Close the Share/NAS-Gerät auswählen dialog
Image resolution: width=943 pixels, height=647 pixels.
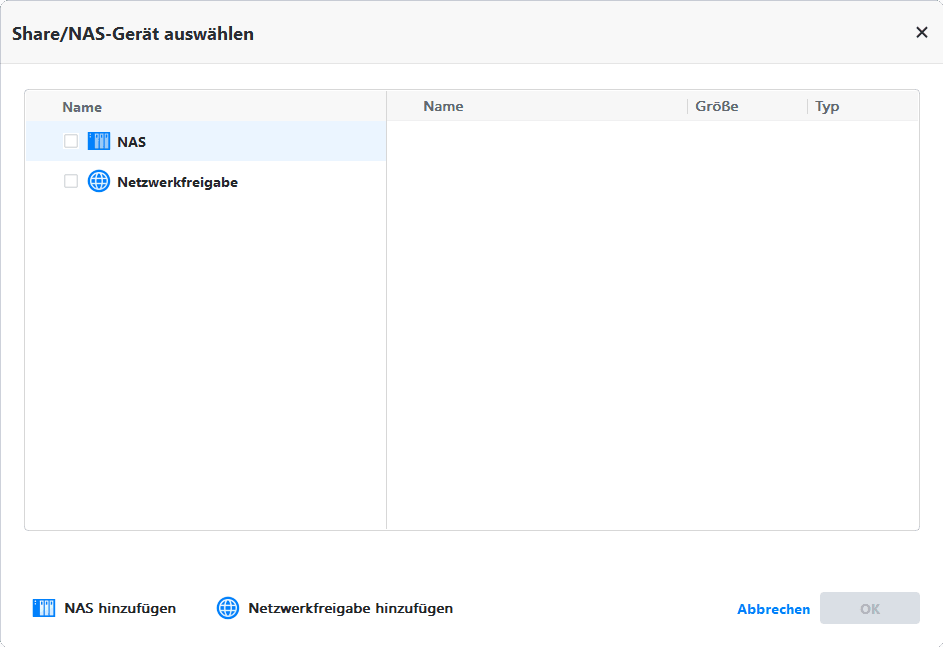tap(922, 32)
